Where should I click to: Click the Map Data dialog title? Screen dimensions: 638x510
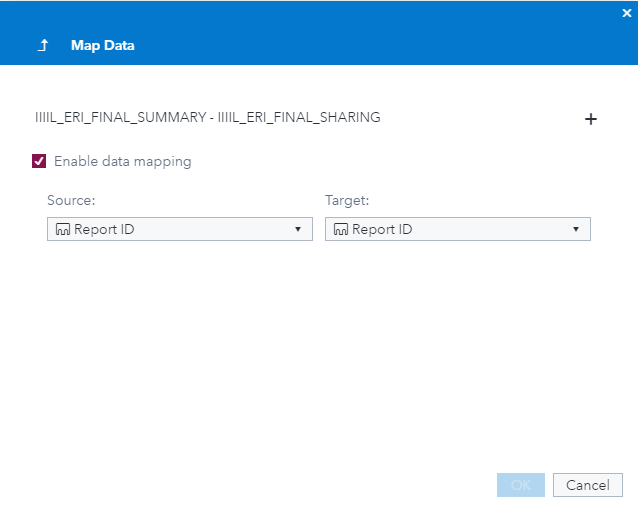coord(103,45)
